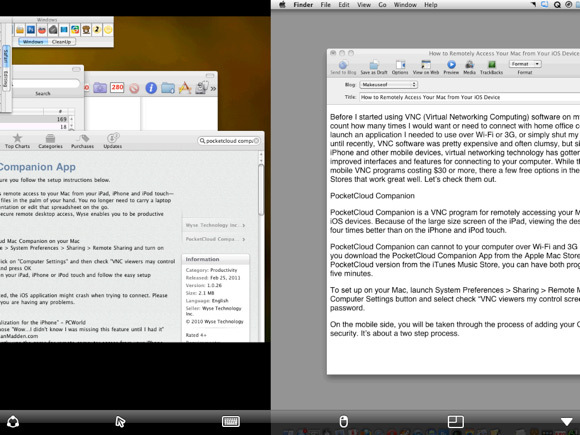Click the Photoshop icon in Windows palette
The image size is (580, 435).
(31, 30)
